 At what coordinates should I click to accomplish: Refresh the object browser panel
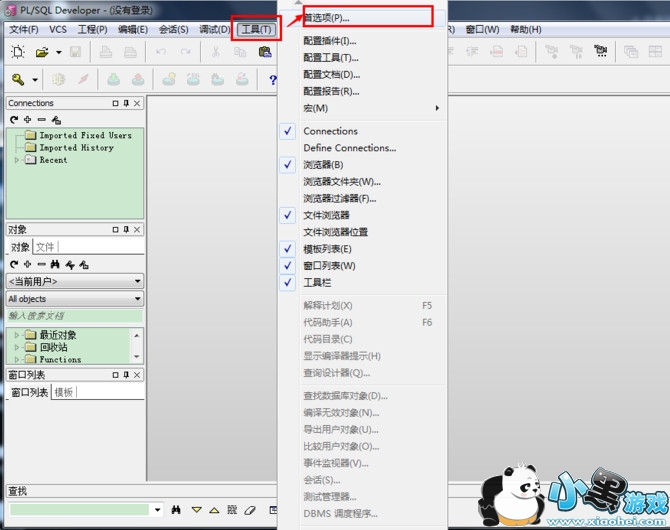14,265
